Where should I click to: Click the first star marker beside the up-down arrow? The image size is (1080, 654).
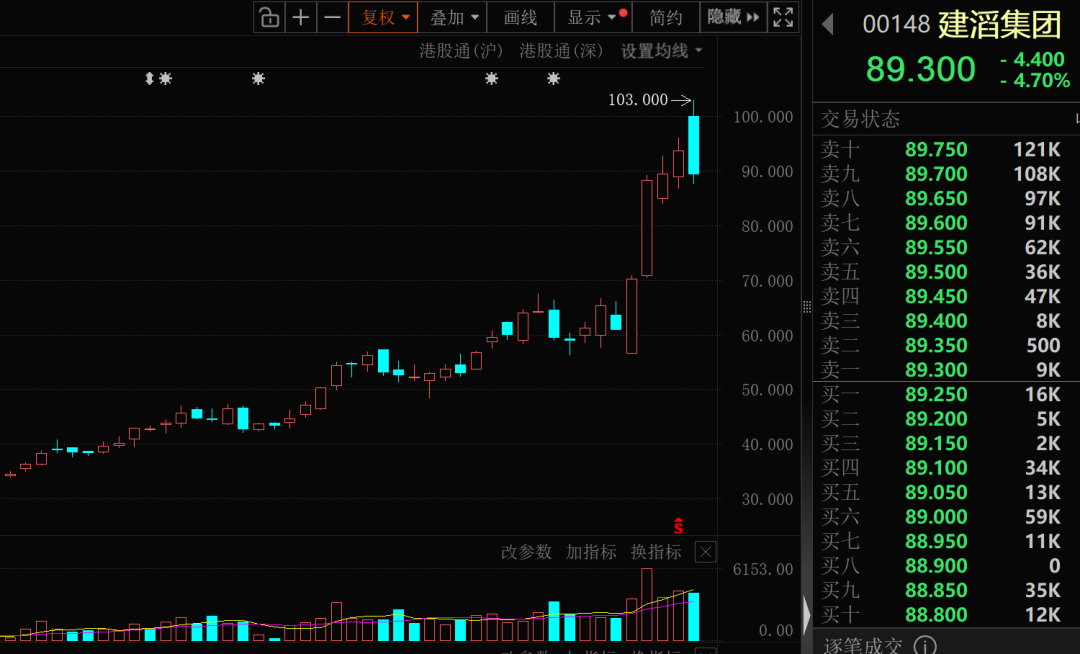click(165, 78)
